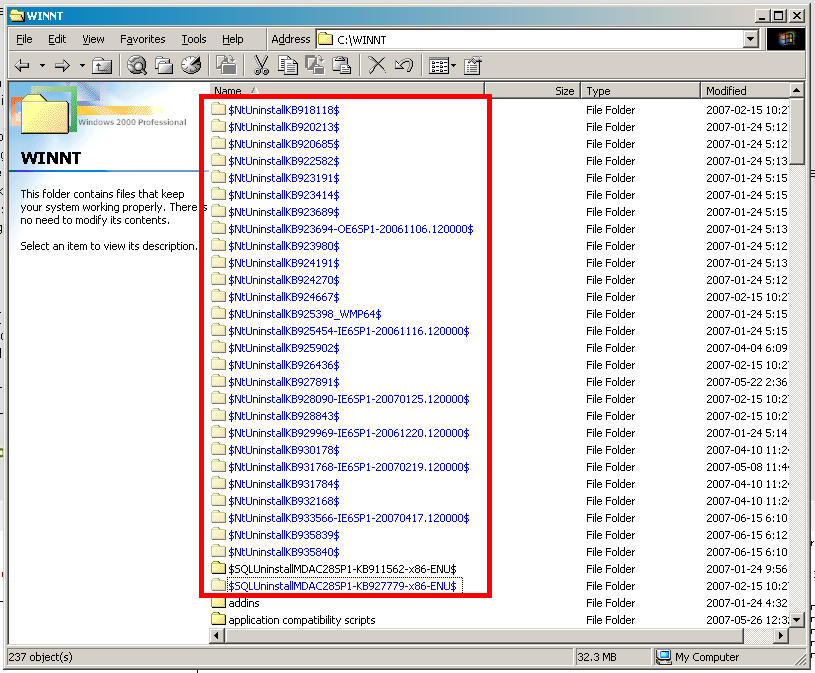Open the Tools menu

pos(193,39)
